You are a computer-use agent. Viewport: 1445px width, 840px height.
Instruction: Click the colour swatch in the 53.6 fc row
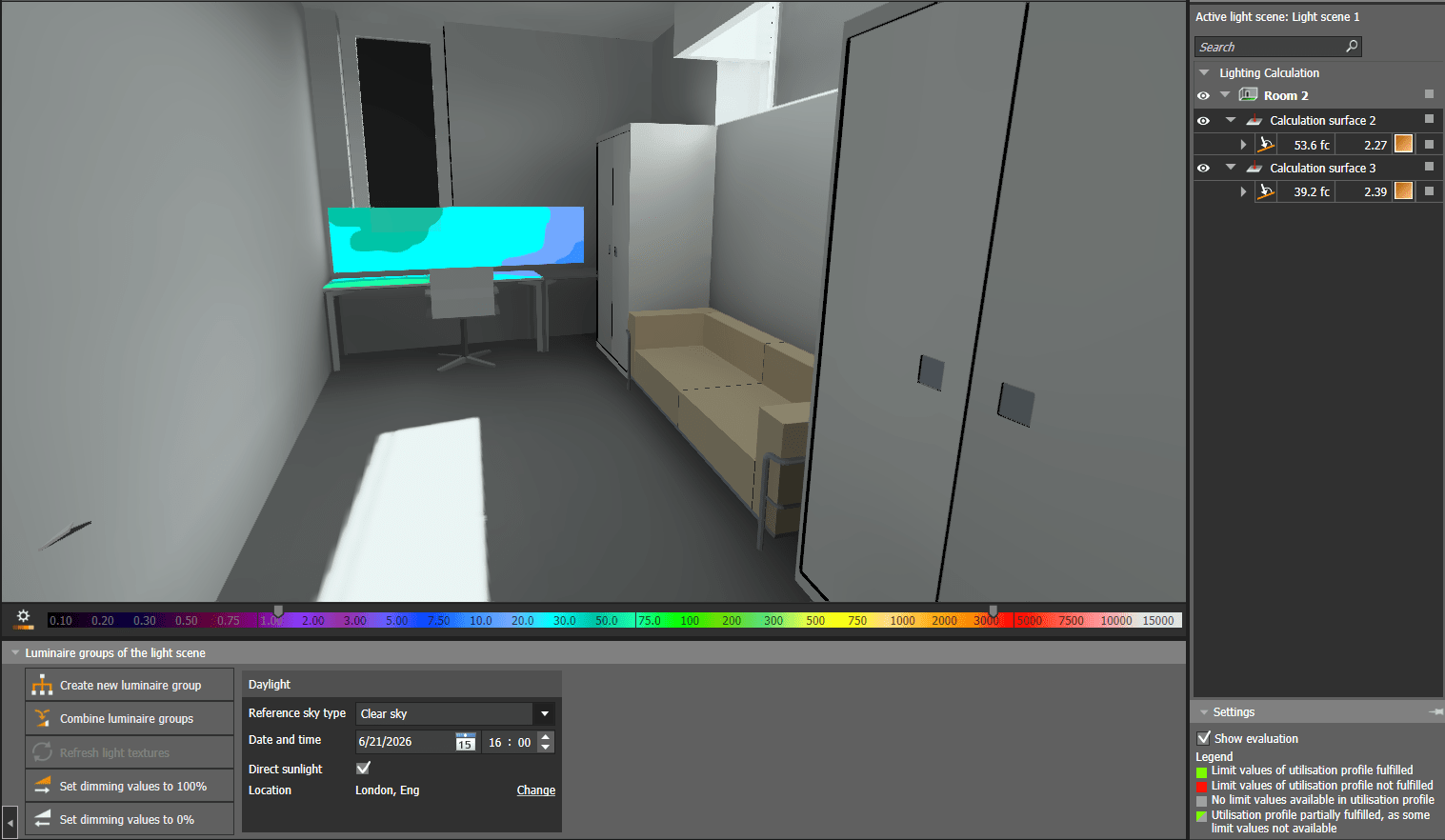1403,144
